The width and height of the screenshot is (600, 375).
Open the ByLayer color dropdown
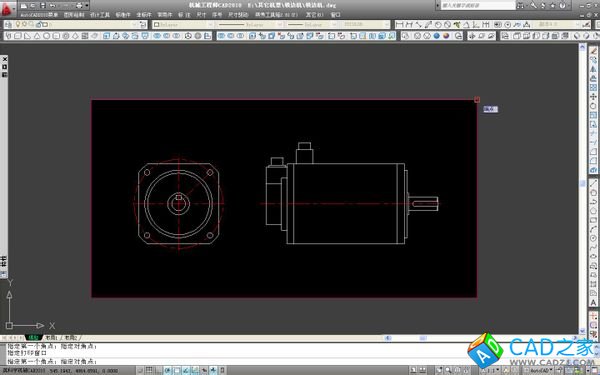(183, 24)
